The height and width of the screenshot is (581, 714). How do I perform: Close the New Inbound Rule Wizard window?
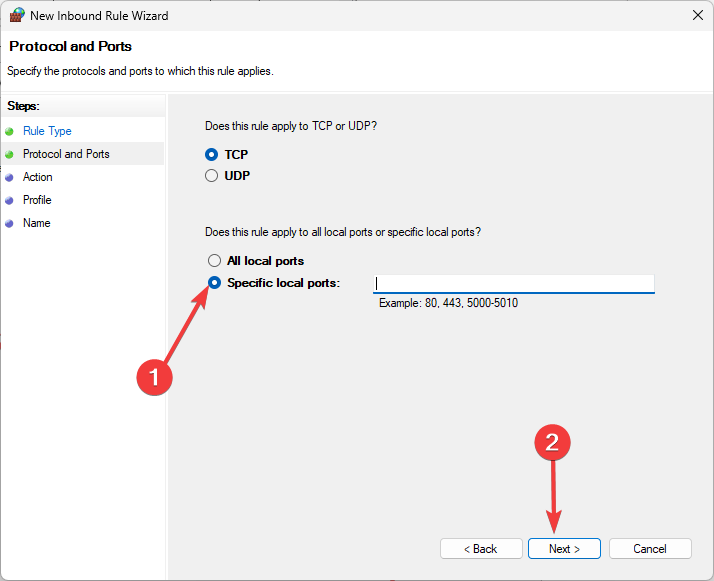(x=698, y=15)
